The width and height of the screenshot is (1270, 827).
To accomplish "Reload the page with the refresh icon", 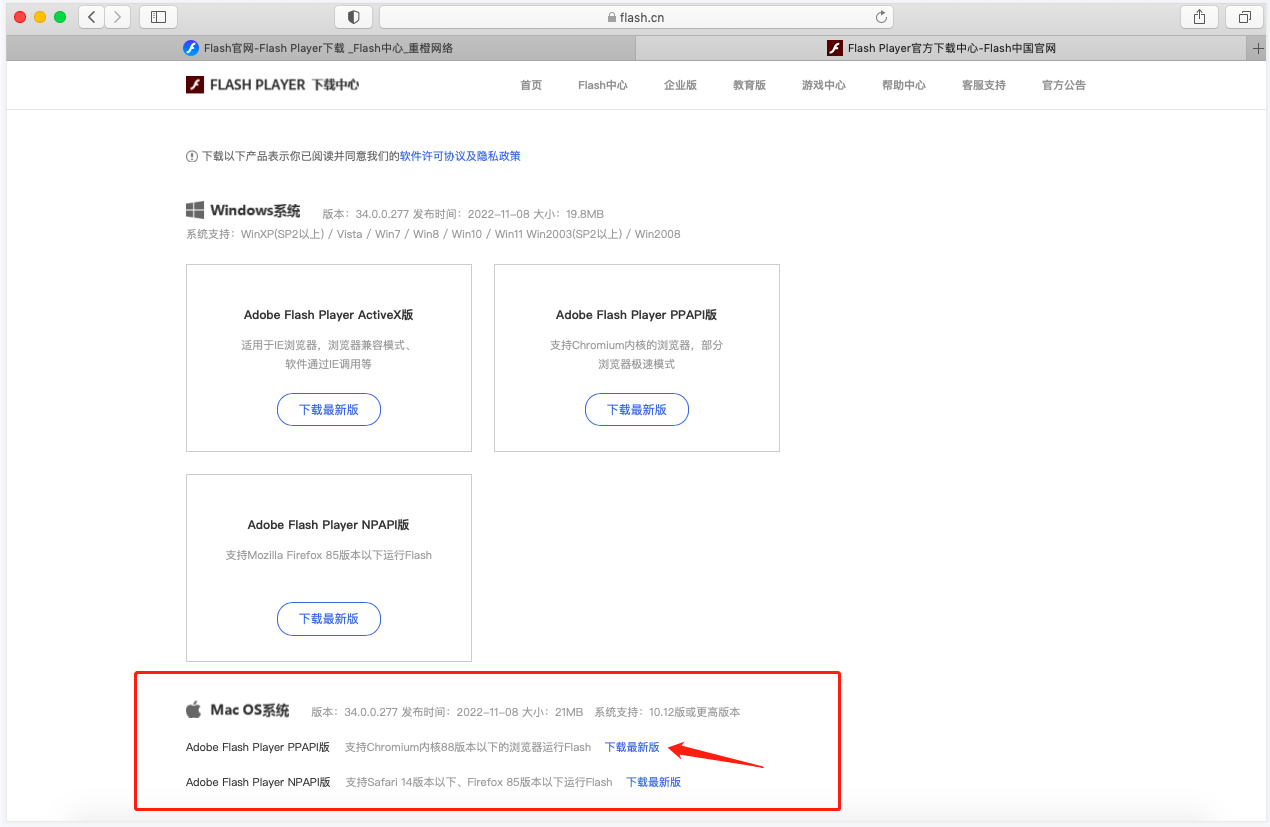I will tap(881, 17).
